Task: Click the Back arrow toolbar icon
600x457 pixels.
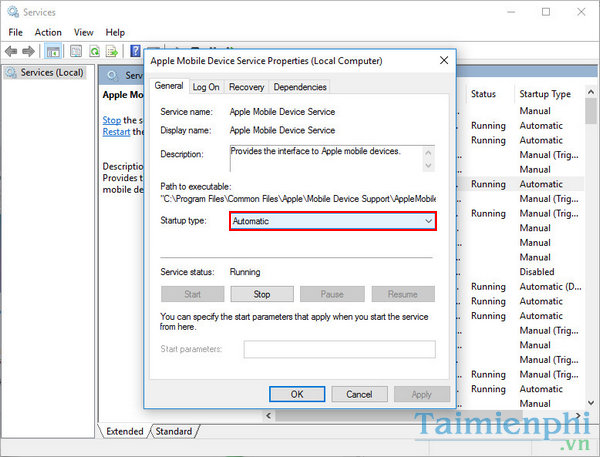Action: pos(11,51)
